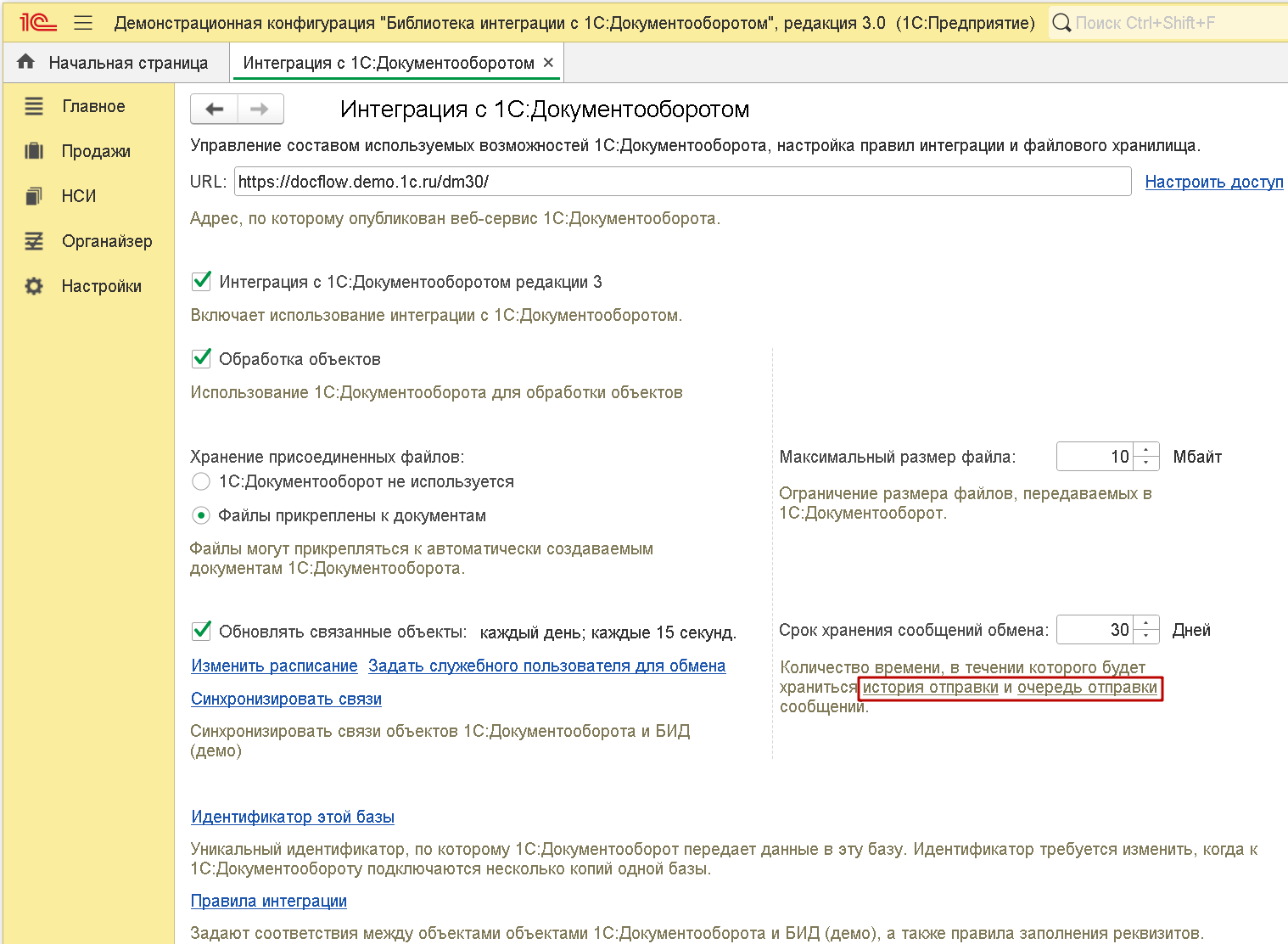Open Изменить расписание link
1288x944 pixels.
tap(274, 666)
